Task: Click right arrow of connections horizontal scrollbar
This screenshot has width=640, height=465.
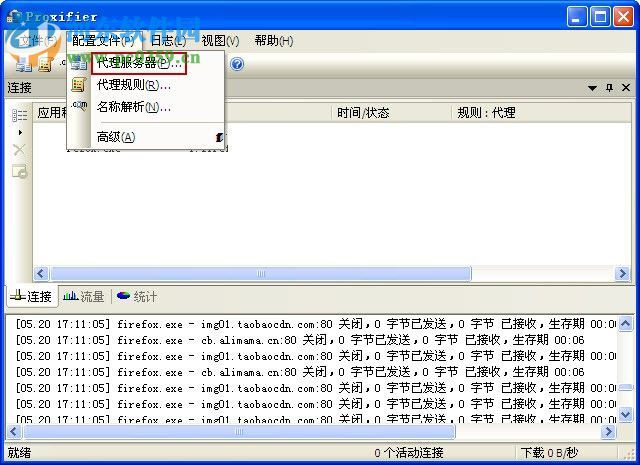Action: pos(622,273)
